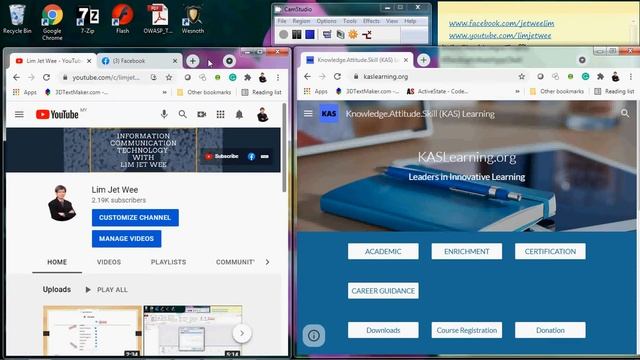Advance uploads carousel with next arrow
Image resolution: width=640 pixels, height=360 pixels.
pos(242,333)
